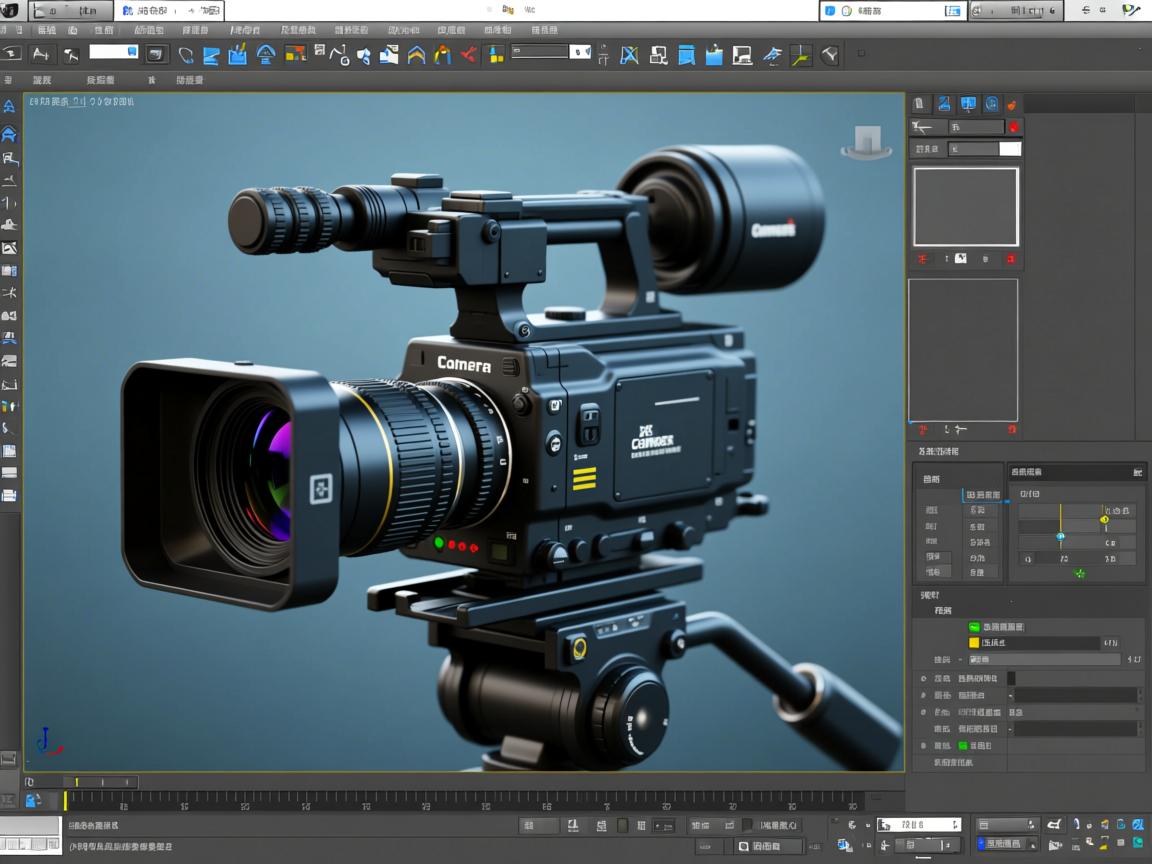
Task: Toggle the dark square checkbox in properties panel
Action: 1010,678
